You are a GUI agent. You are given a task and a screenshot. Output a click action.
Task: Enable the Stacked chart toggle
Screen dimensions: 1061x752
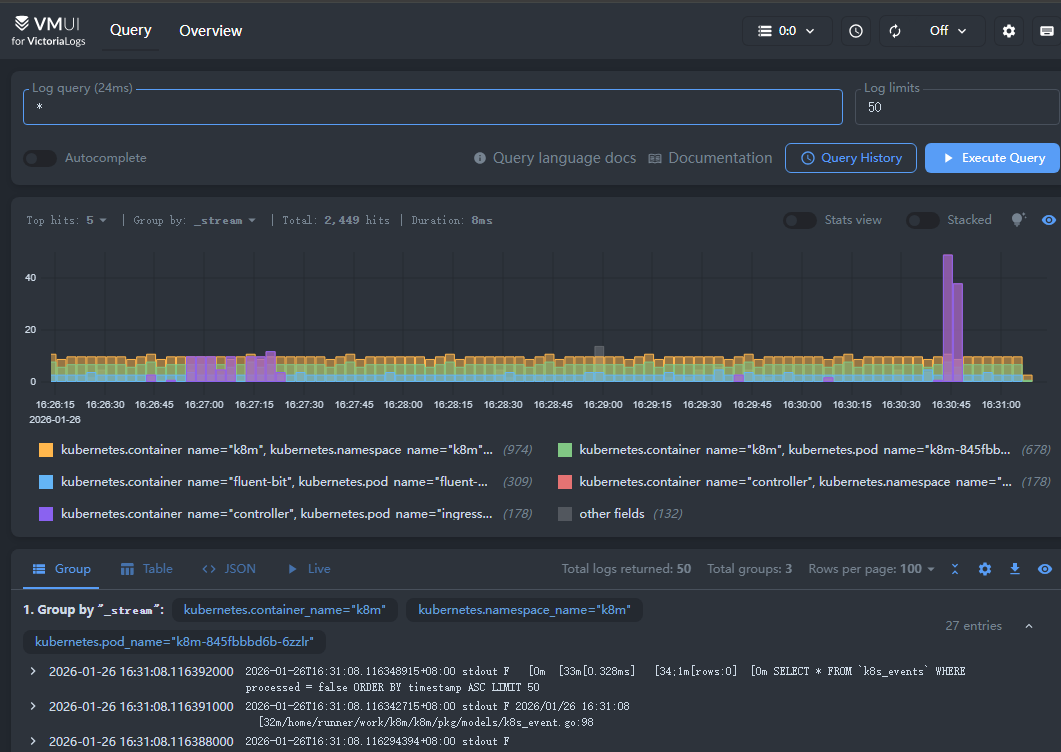point(922,220)
